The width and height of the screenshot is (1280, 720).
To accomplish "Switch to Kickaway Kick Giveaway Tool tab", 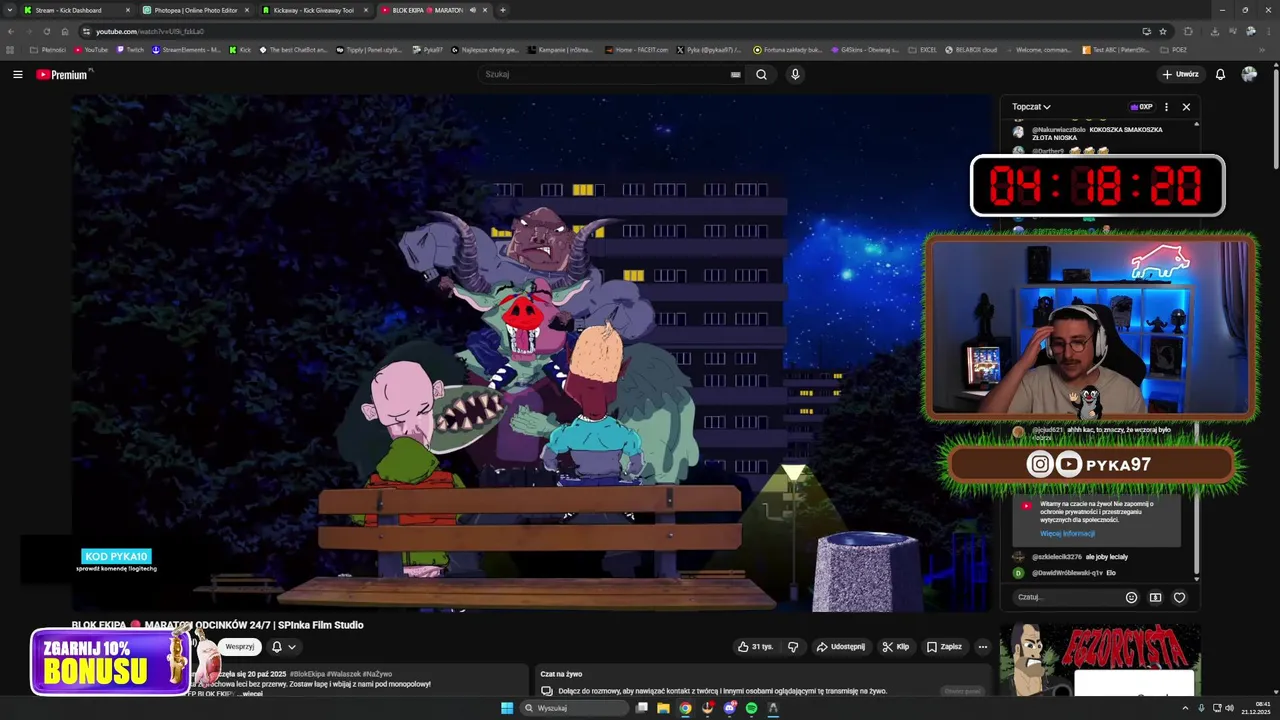I will [x=313, y=10].
